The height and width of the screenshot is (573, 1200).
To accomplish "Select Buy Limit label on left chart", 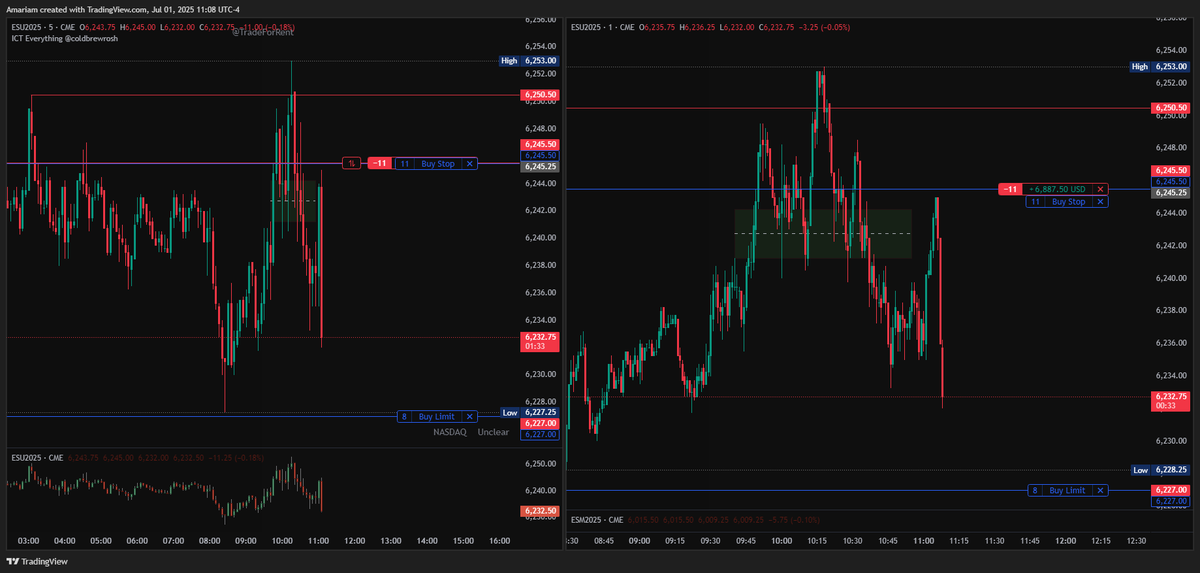I will click(x=436, y=416).
